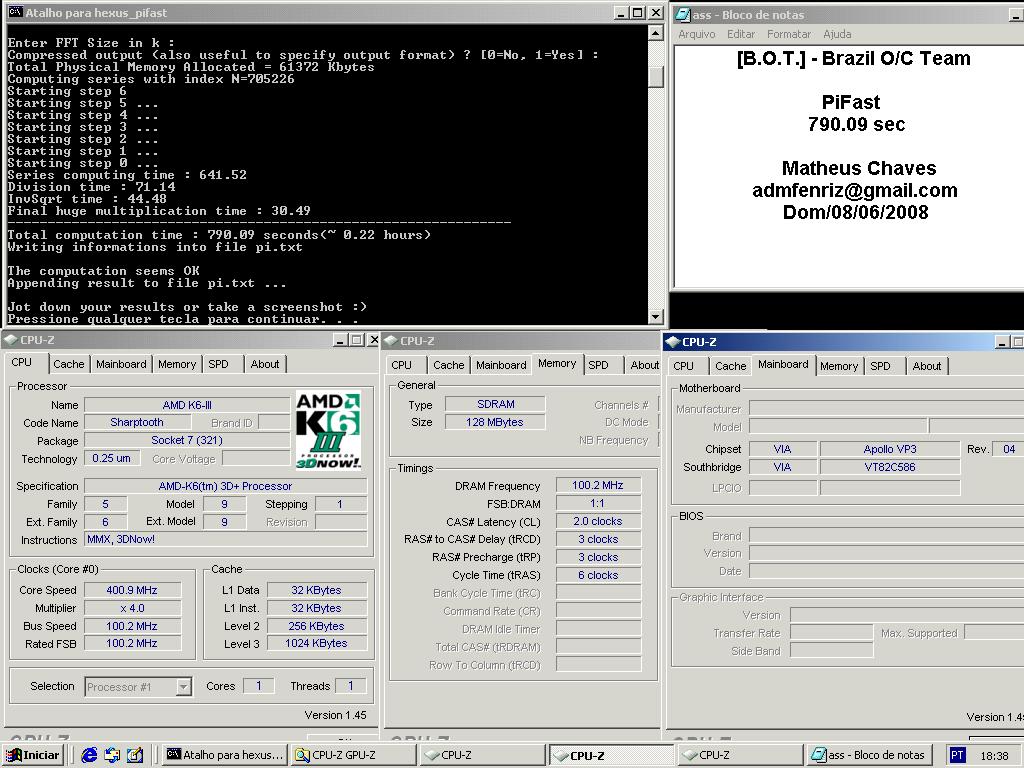Viewport: 1024px width, 768px height.
Task: Select the CPU tab in the CPU-Z window showing Timings
Action: pyautogui.click(x=402, y=366)
